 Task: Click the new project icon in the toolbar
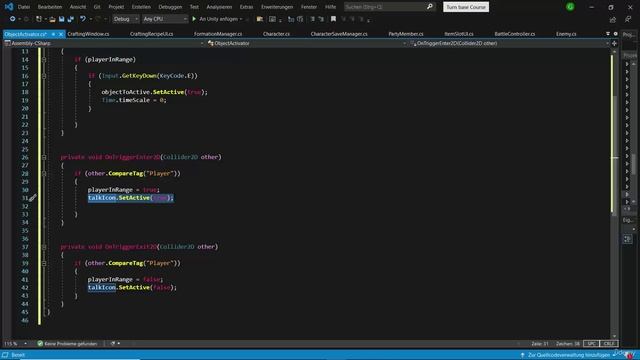pyautogui.click(x=39, y=19)
